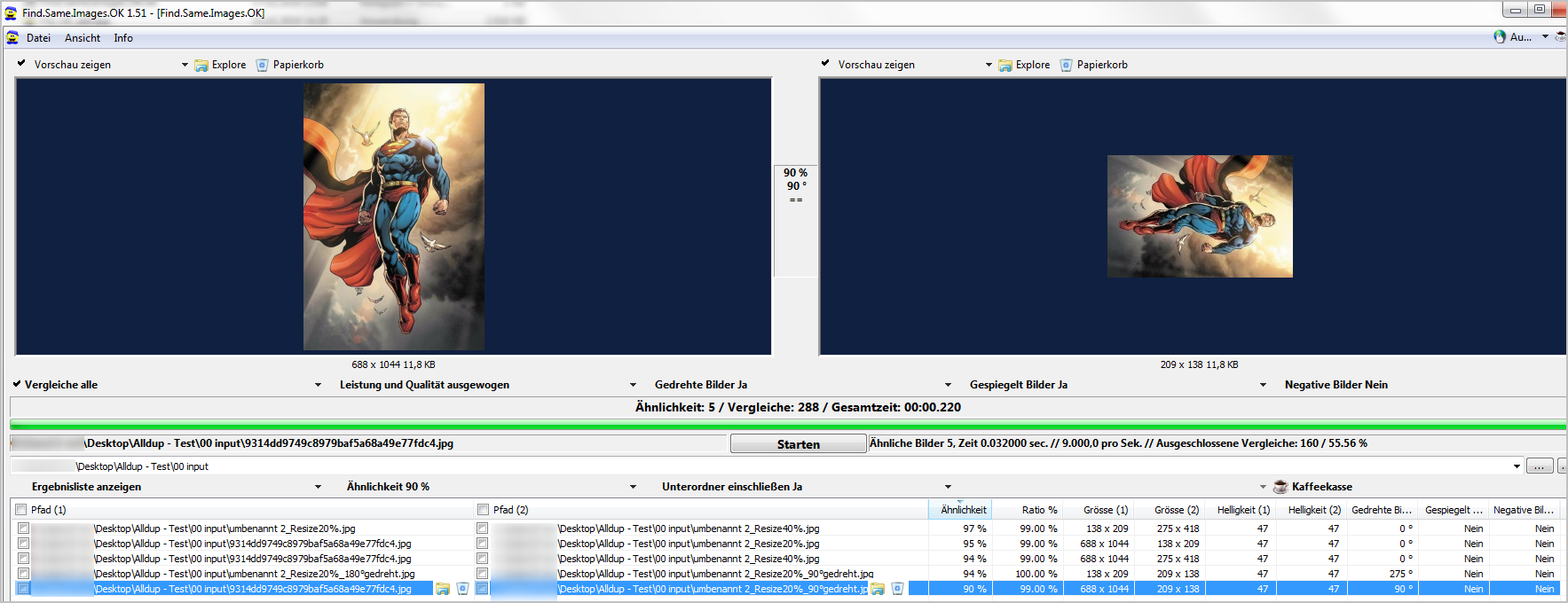The width and height of the screenshot is (1568, 603).
Task: Click the Au... language button
Action: point(1521,37)
